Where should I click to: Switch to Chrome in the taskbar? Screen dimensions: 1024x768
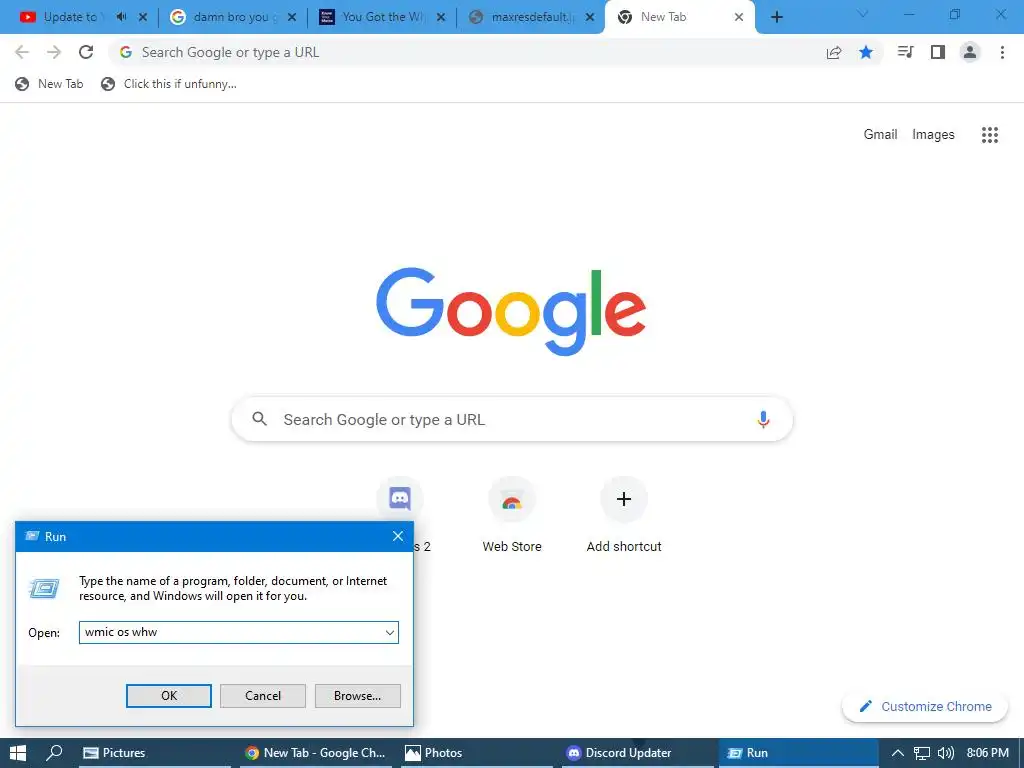tap(316, 753)
